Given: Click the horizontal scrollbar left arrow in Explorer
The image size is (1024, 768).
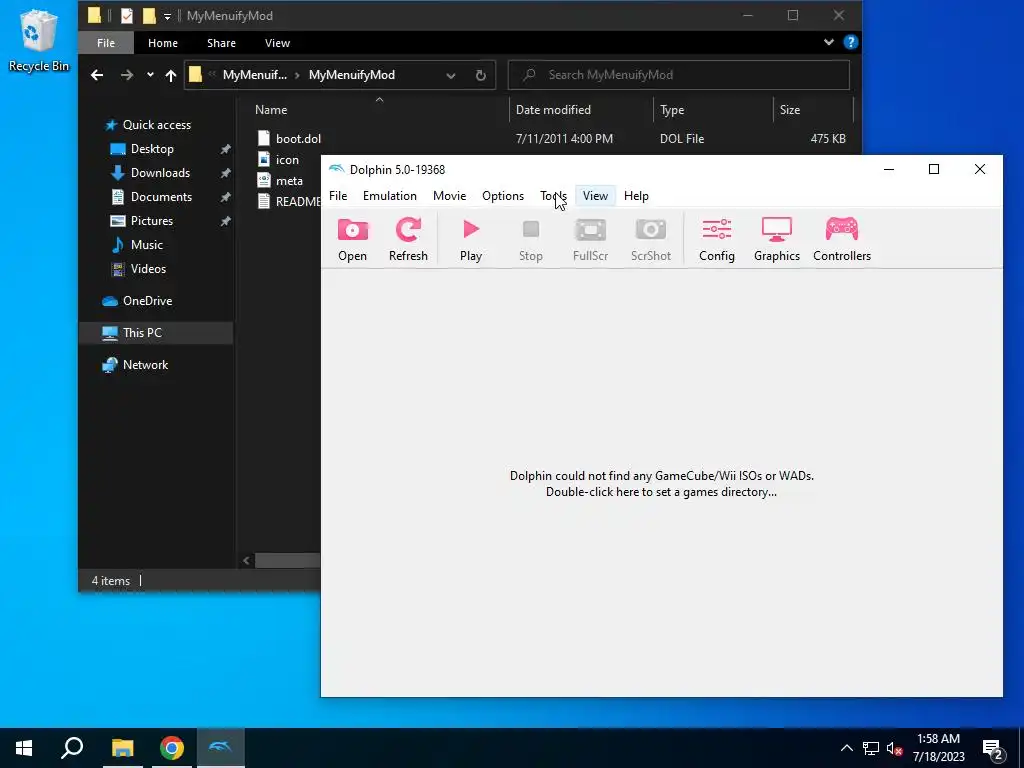Looking at the screenshot, I should pyautogui.click(x=246, y=560).
